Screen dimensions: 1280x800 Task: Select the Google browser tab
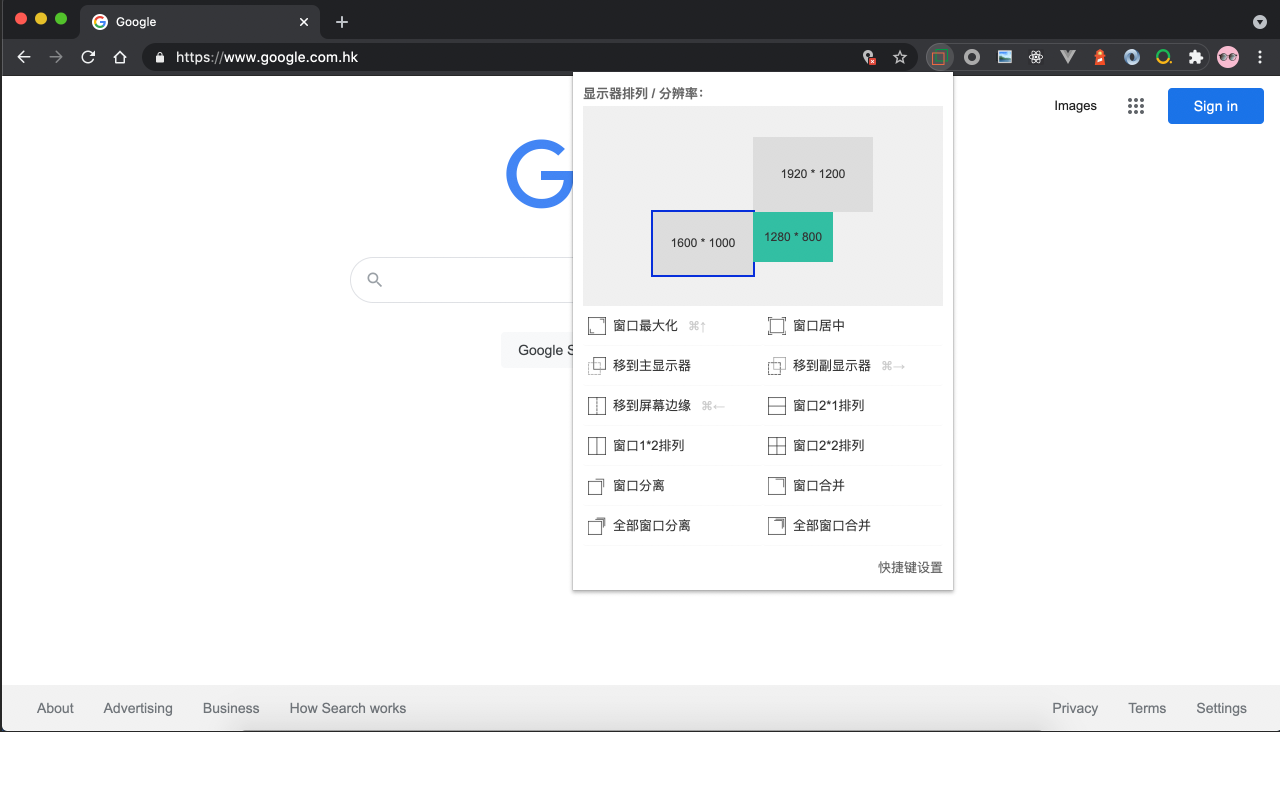pos(180,21)
